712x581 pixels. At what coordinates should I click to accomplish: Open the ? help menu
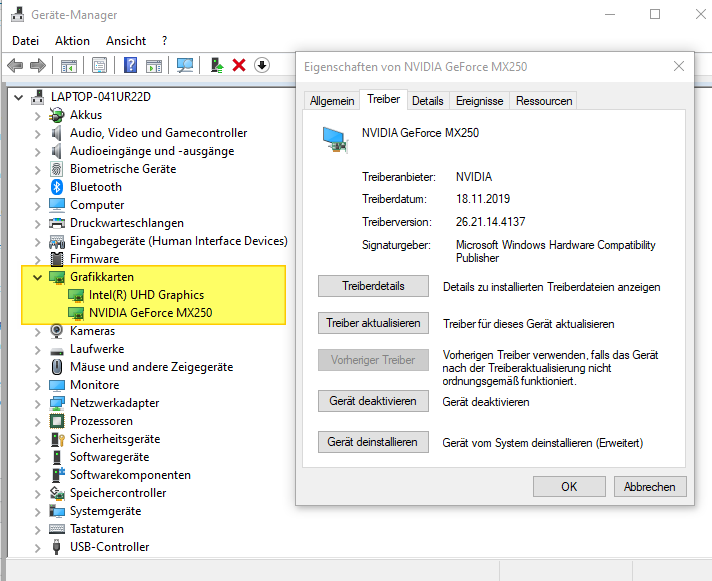coord(164,41)
